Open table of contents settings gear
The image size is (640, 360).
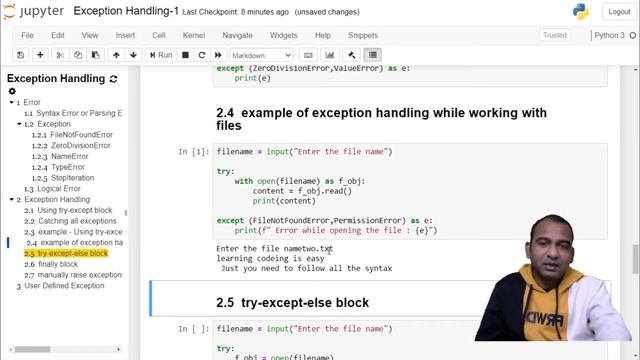(x=12, y=91)
